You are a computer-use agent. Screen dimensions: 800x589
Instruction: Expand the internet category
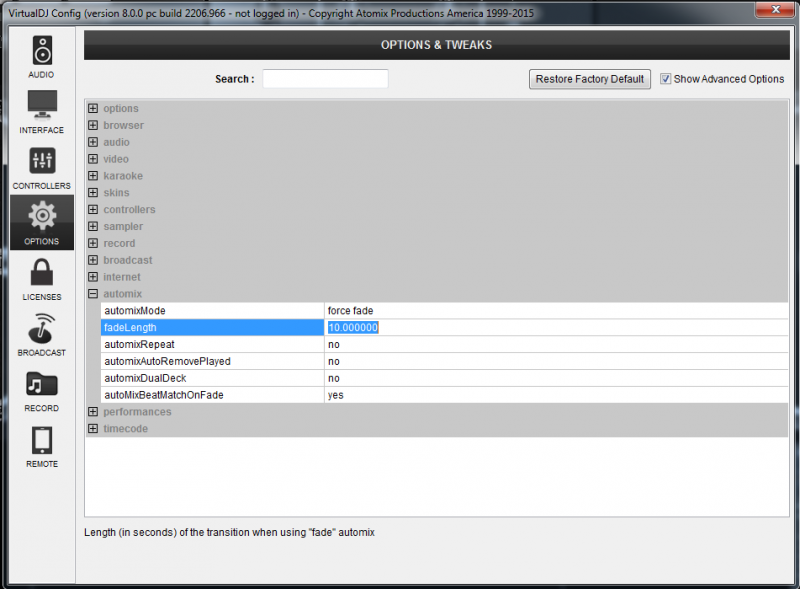point(93,277)
